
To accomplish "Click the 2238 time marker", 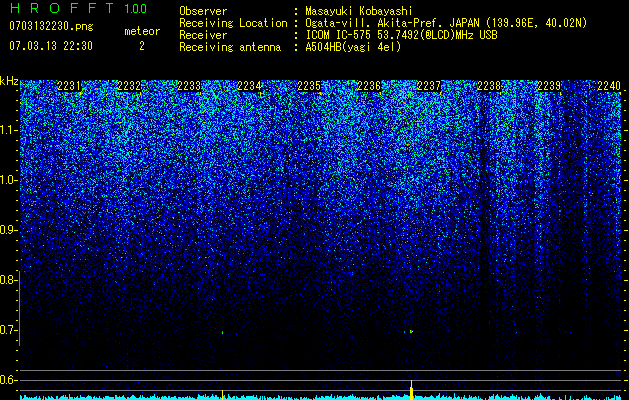I will [x=489, y=86].
